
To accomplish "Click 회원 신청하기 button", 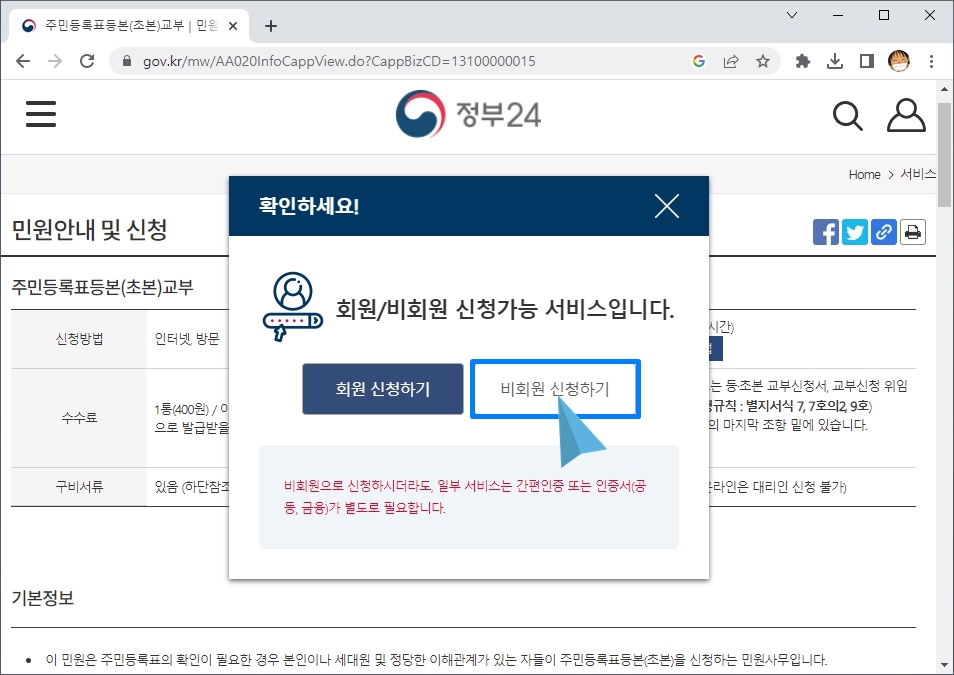I will pos(383,389).
